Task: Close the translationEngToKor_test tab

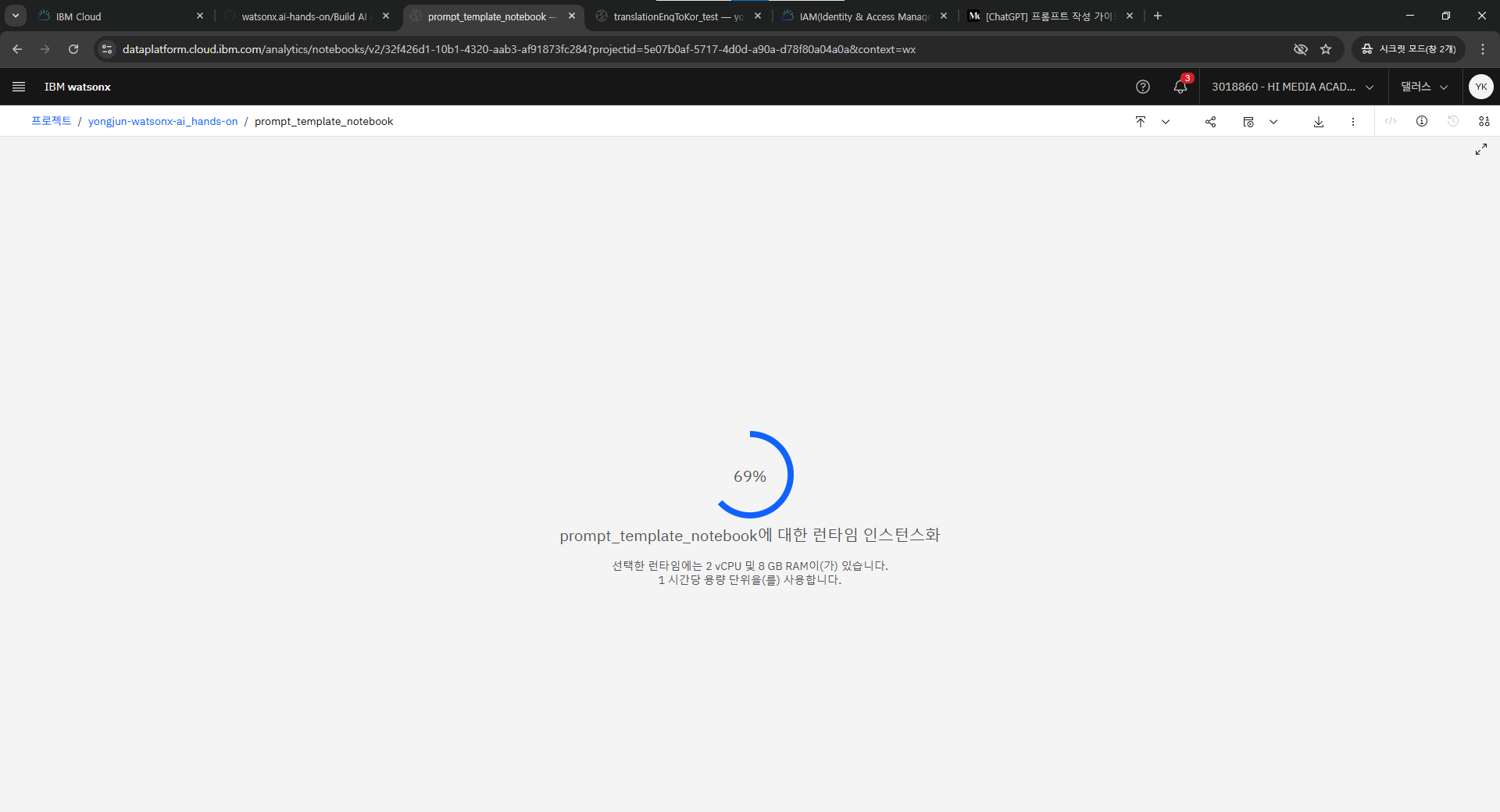Action: pos(758,16)
